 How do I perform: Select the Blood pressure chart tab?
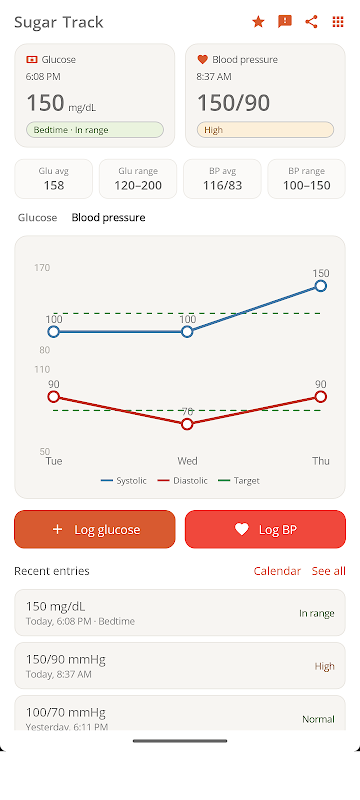(108, 217)
